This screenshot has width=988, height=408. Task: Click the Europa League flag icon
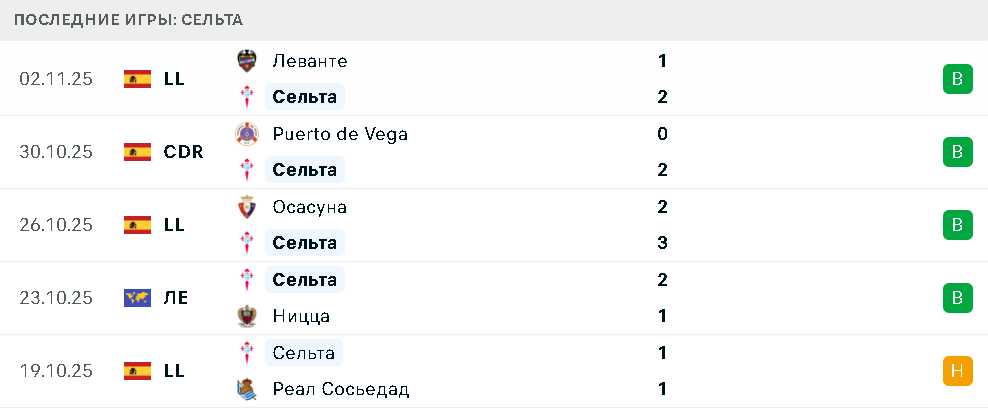click(x=137, y=298)
